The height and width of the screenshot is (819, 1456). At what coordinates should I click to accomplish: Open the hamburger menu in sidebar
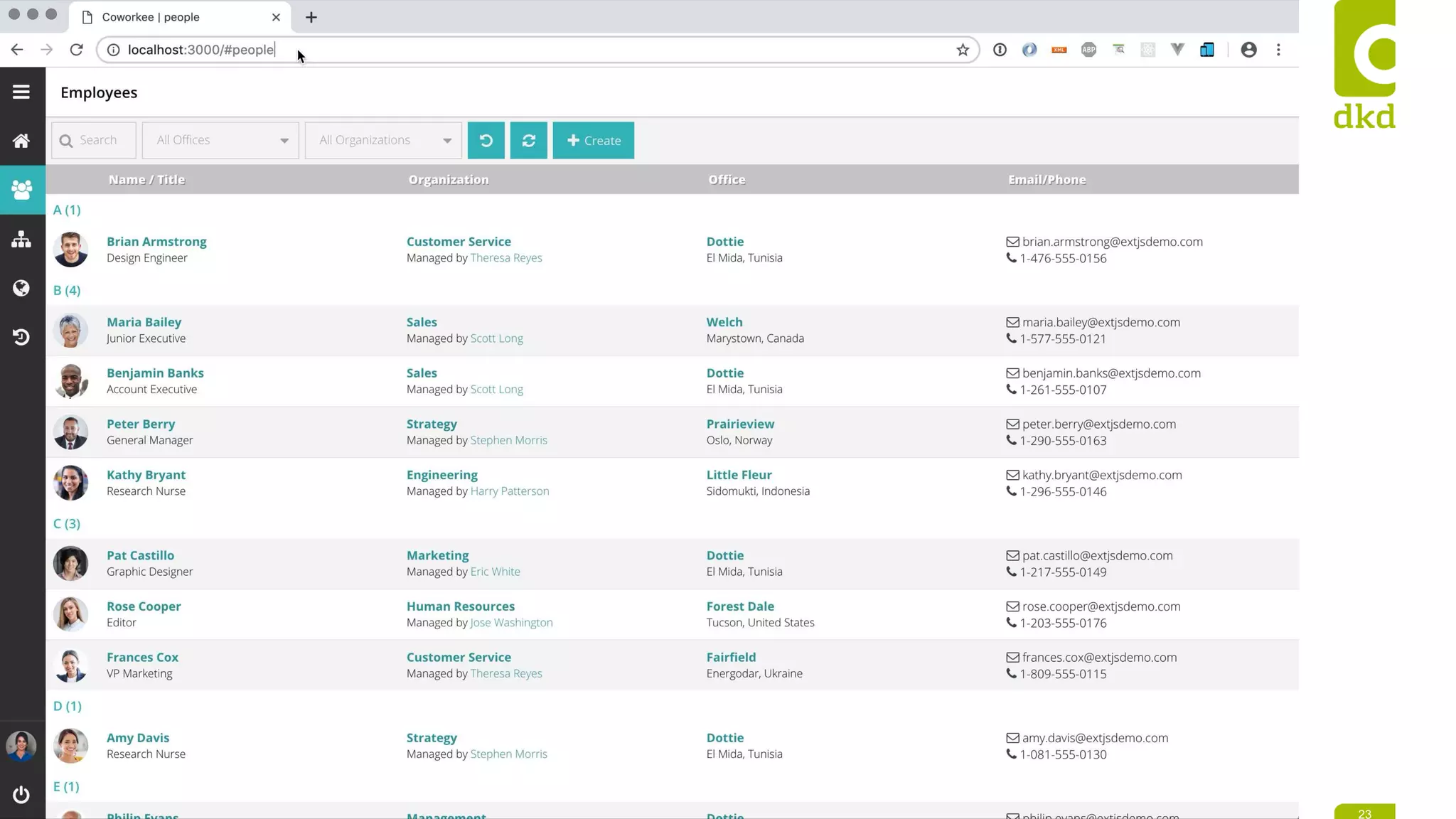click(x=21, y=92)
